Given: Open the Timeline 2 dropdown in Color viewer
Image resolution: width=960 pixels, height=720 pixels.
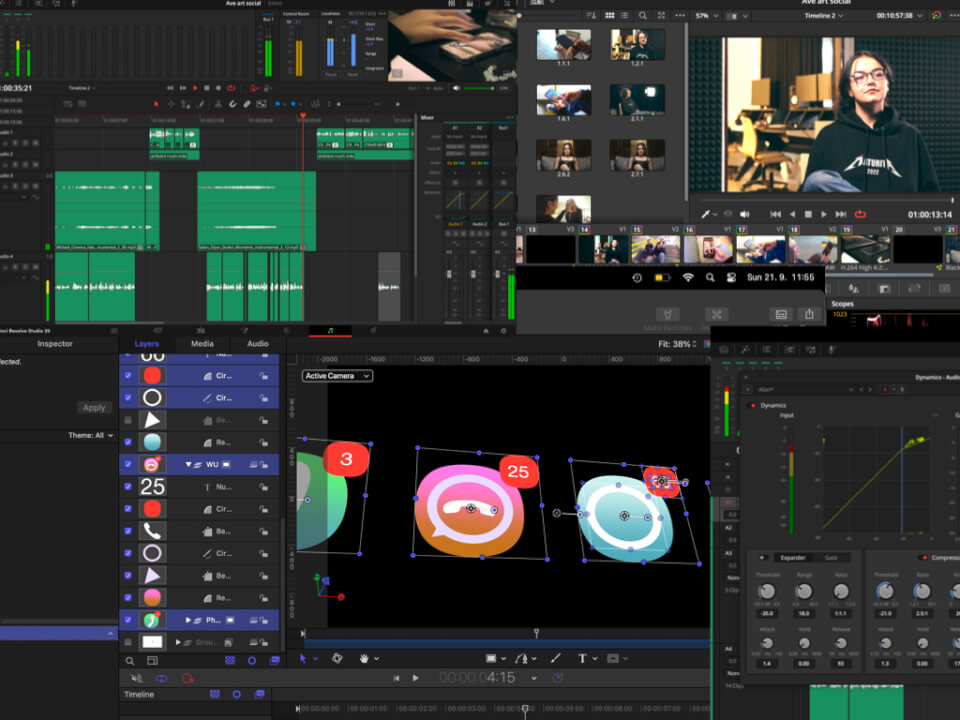Looking at the screenshot, I should pyautogui.click(x=823, y=15).
